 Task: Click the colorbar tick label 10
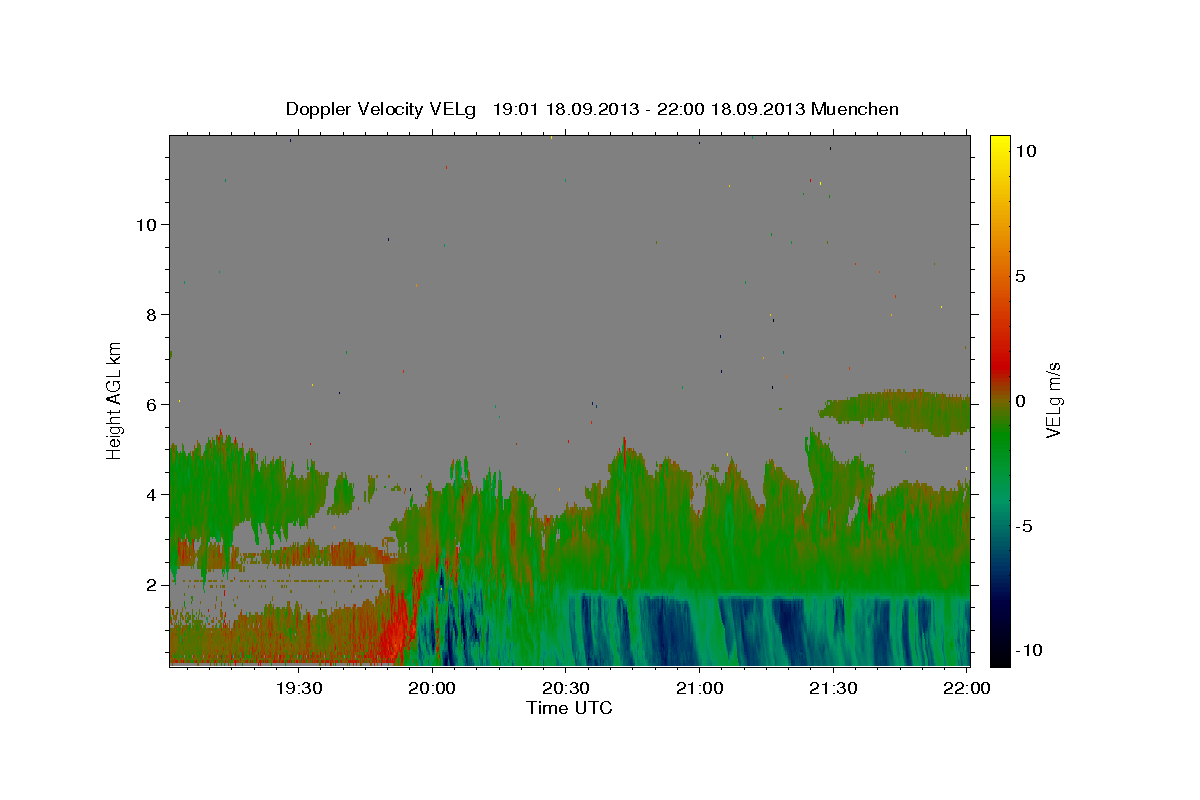tap(1025, 151)
